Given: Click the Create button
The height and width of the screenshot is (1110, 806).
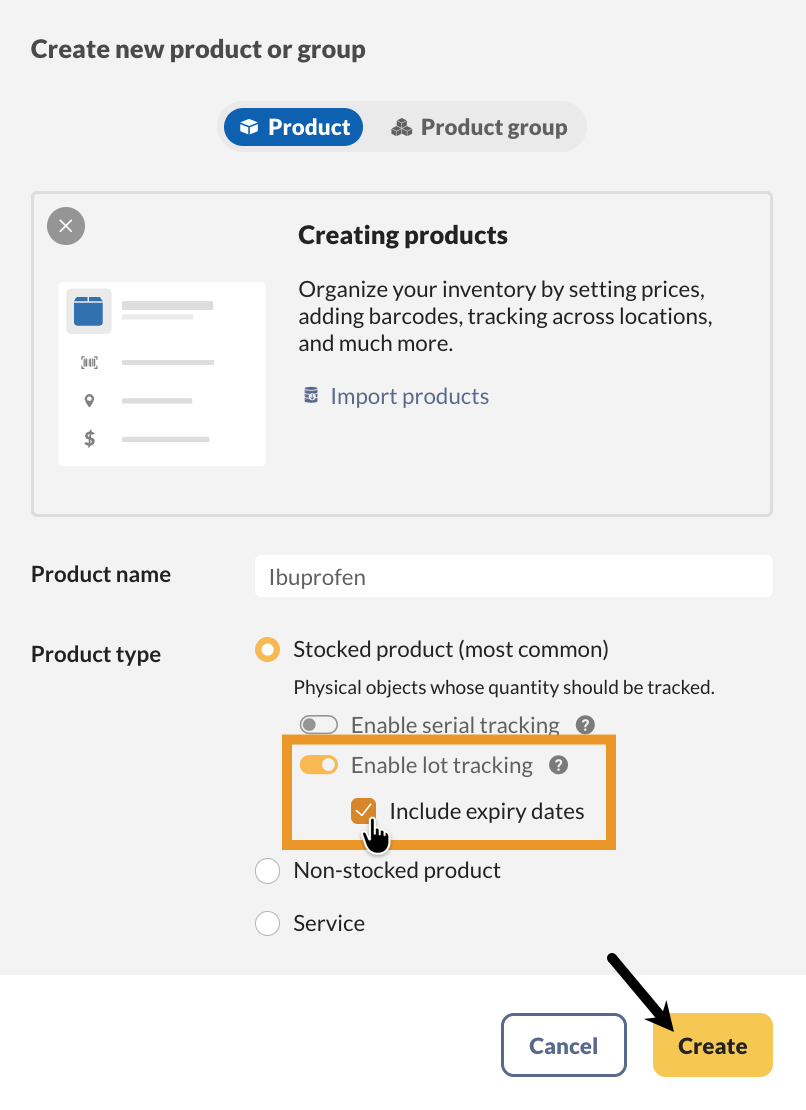Looking at the screenshot, I should pos(712,1045).
